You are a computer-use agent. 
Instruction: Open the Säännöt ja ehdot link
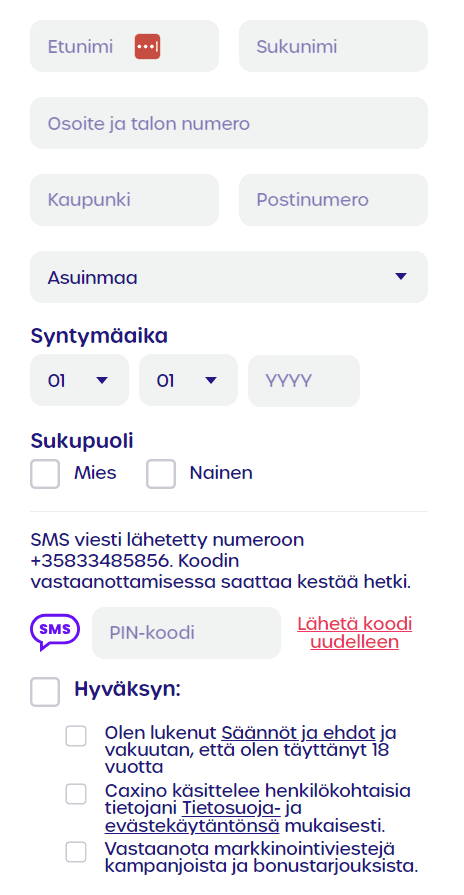point(298,732)
